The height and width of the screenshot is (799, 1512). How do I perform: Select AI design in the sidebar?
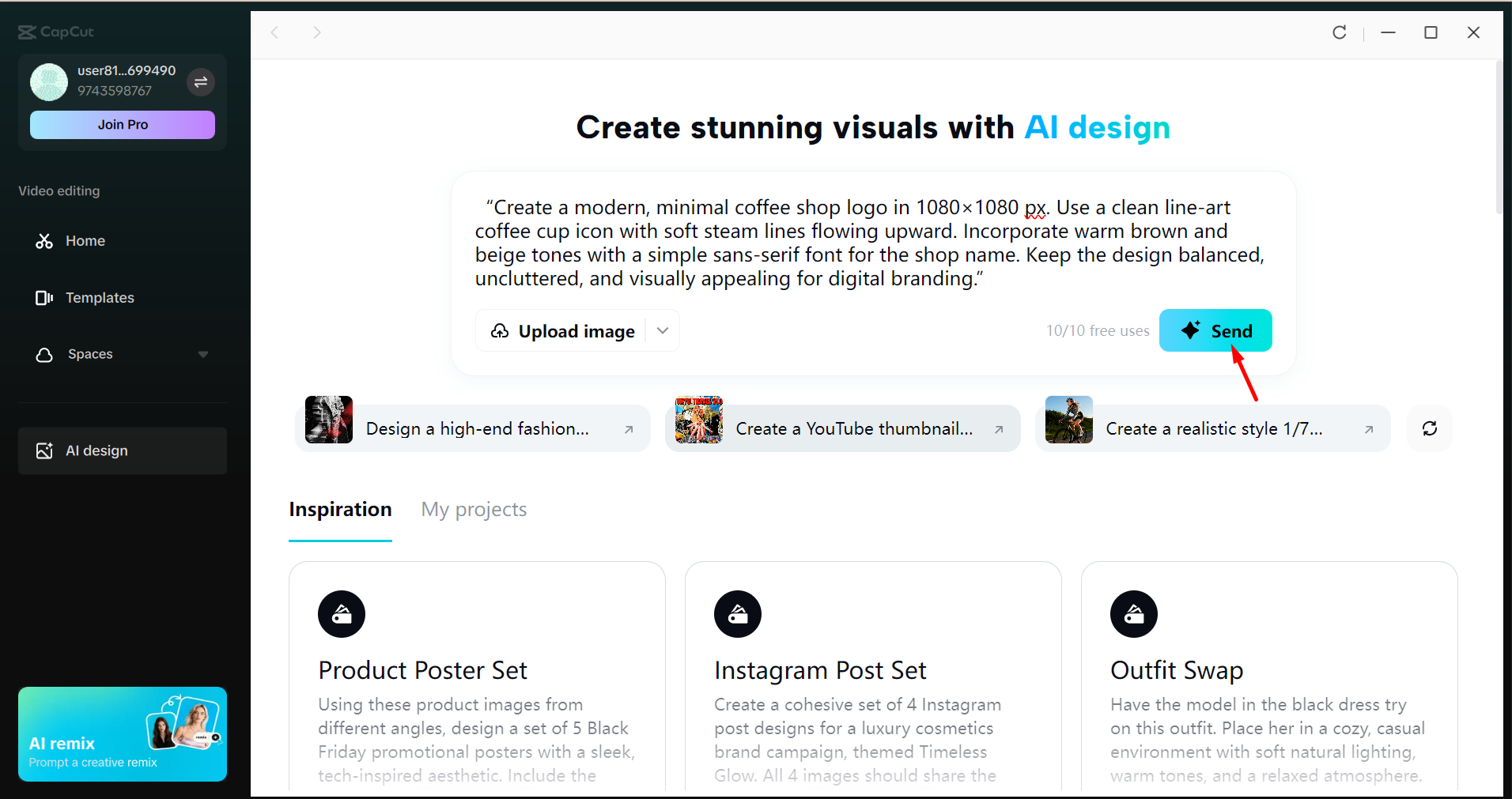coord(123,450)
